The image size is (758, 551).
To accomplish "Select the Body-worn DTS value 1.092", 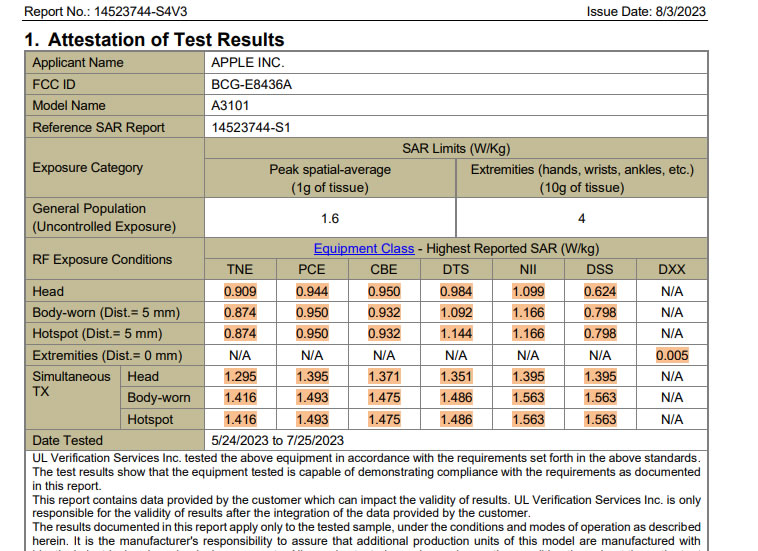I will (x=456, y=313).
